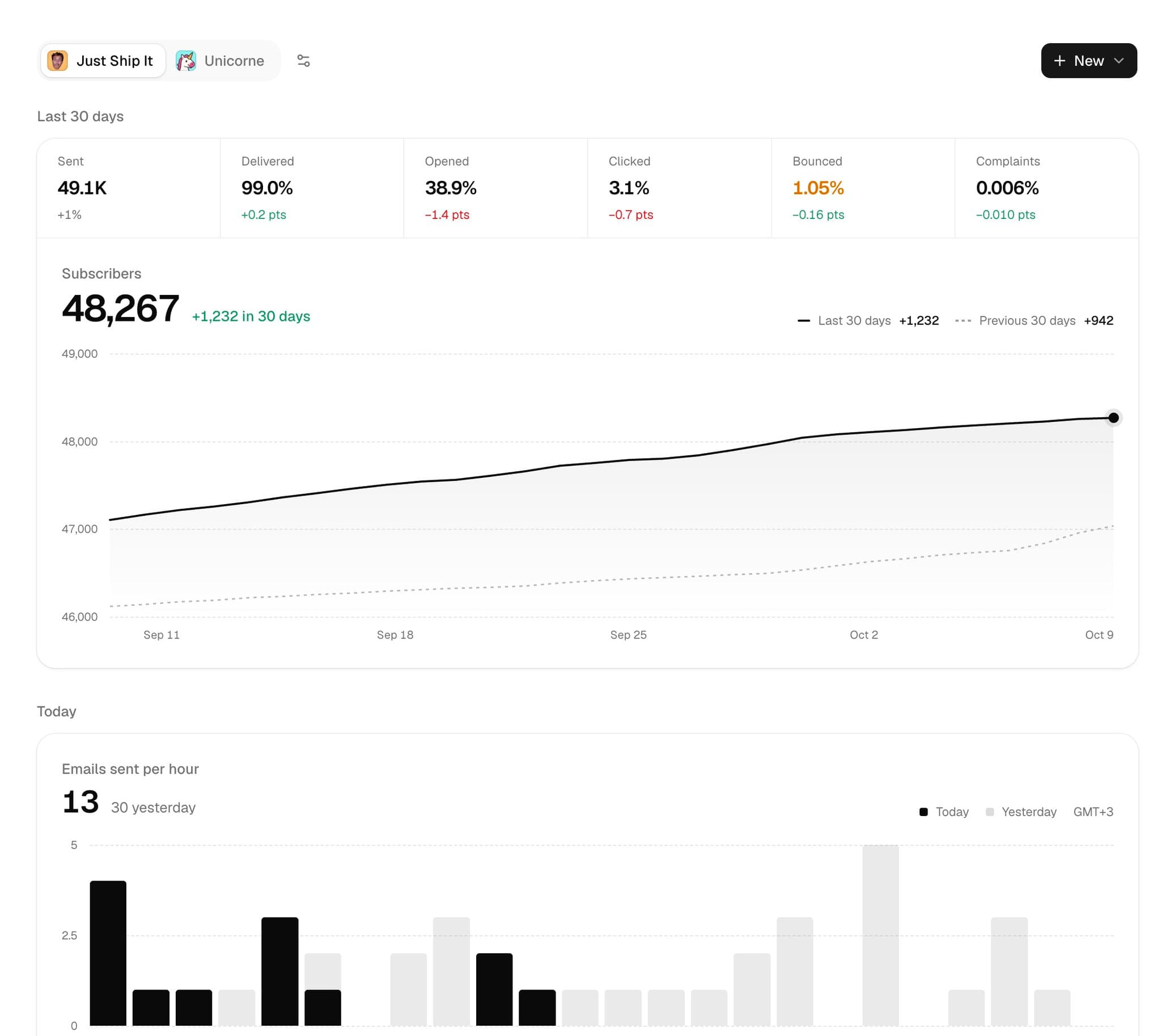Viewport: 1161px width, 1036px height.
Task: Click the tallest black Today bar
Action: [108, 953]
